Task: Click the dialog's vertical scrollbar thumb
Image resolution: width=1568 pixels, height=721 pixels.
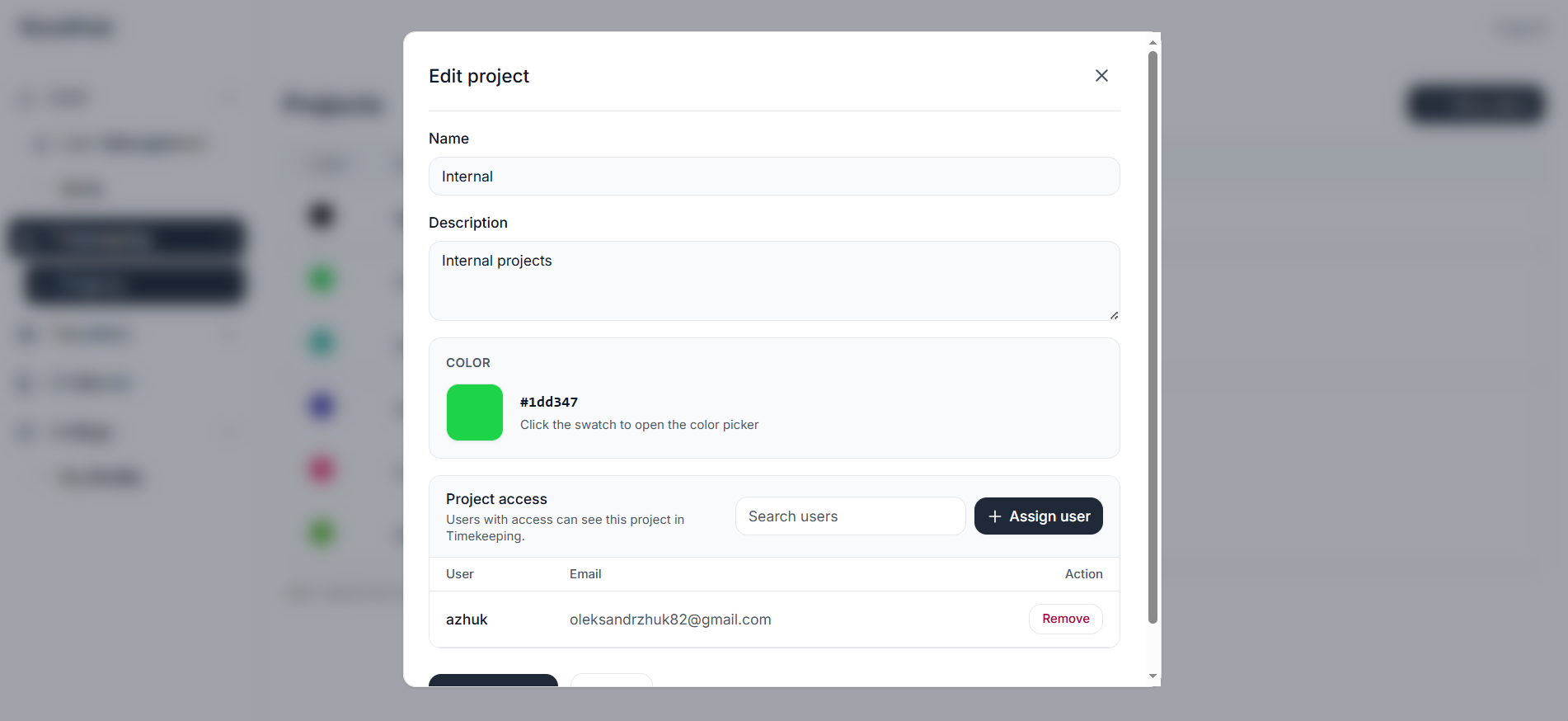Action: (x=1153, y=338)
